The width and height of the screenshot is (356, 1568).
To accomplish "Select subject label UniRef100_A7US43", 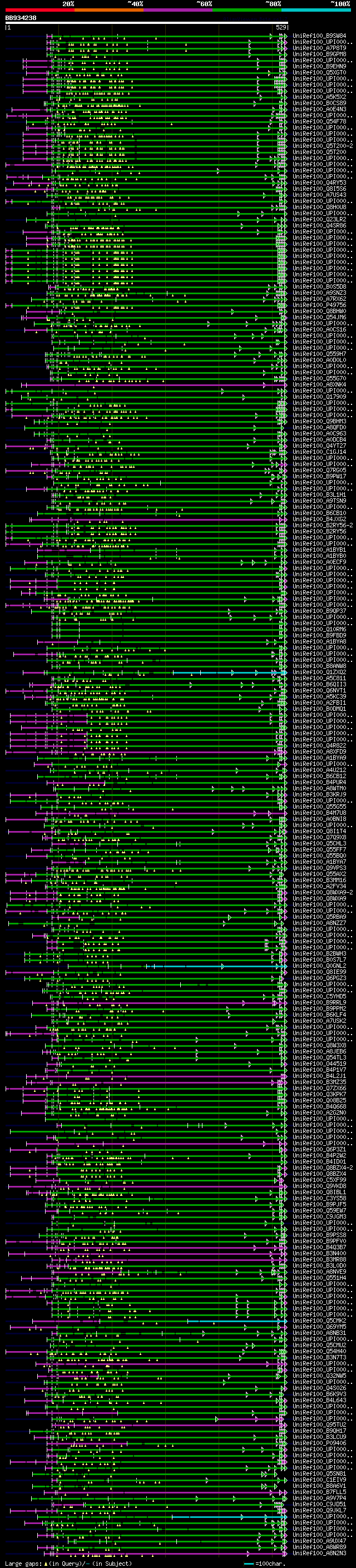I will (319, 195).
